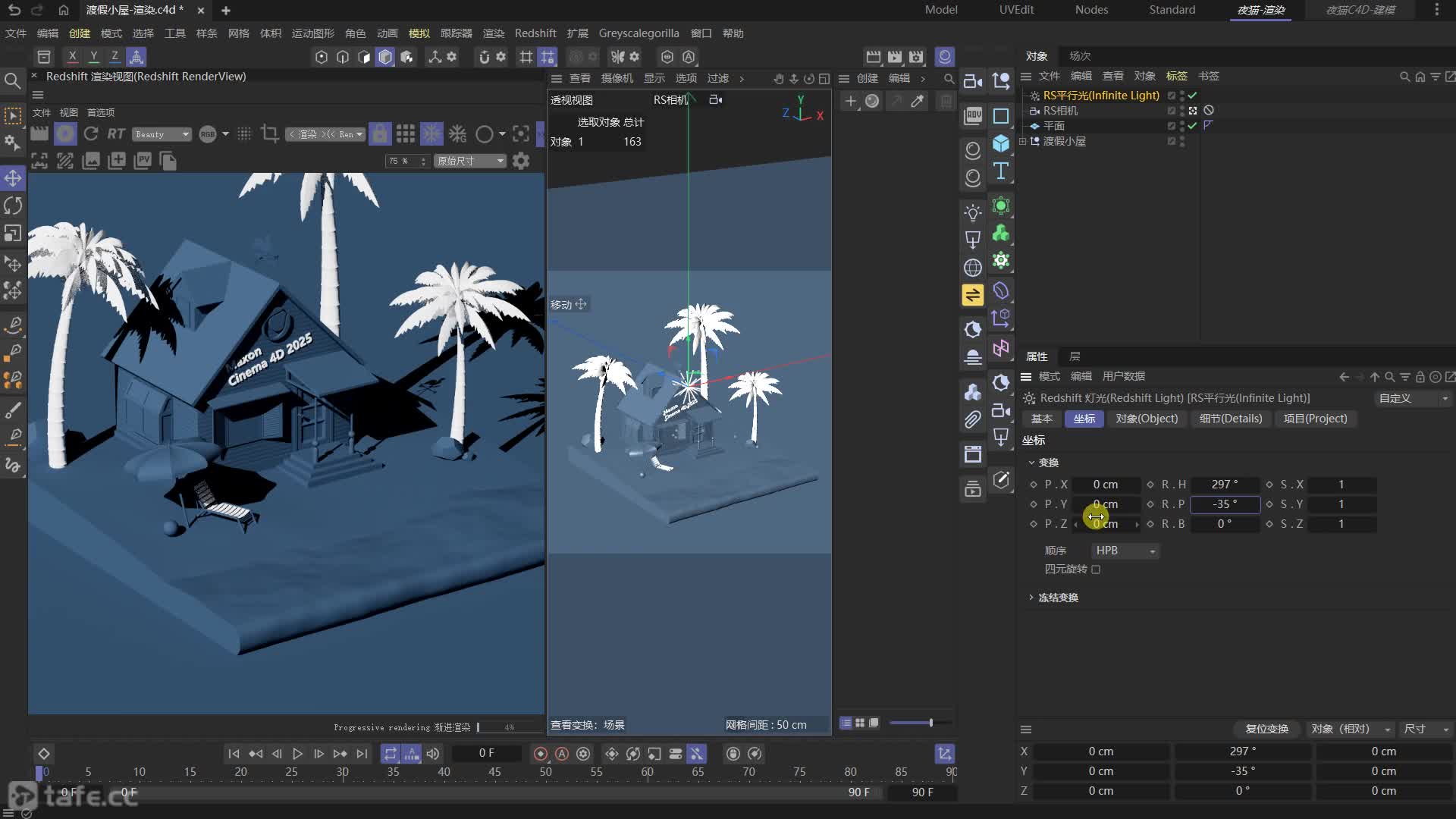Toggle the RT real-time render button
The height and width of the screenshot is (819, 1456).
click(x=116, y=134)
